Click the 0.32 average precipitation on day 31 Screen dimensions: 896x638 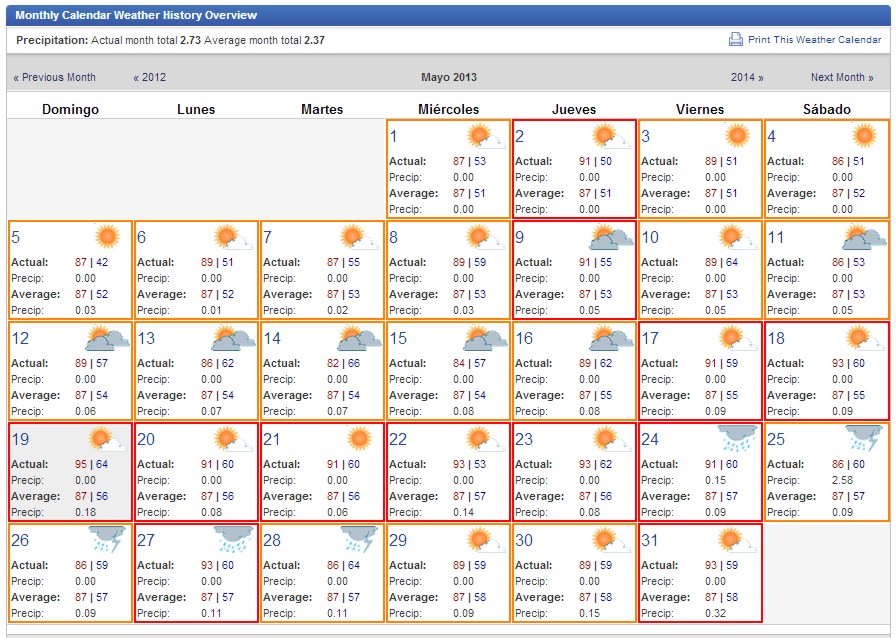715,613
